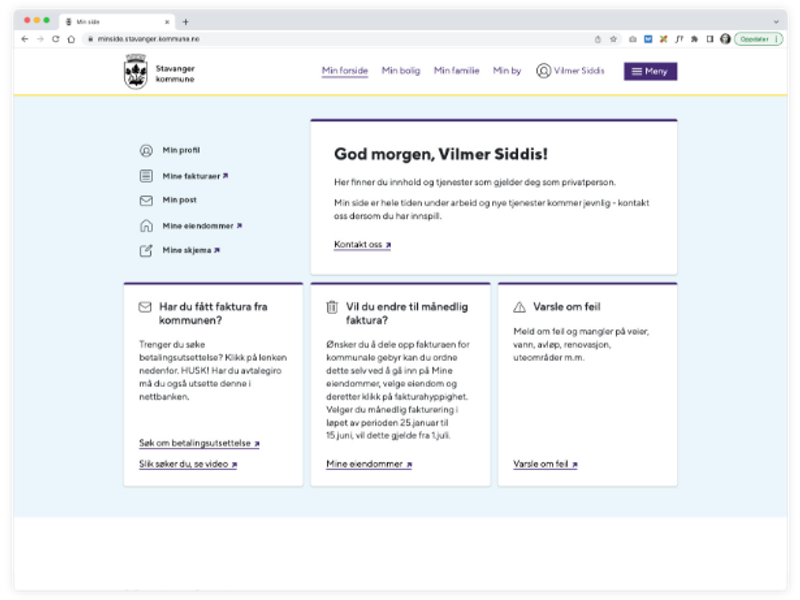
Task: Click the Stavanger kommune crest logo
Action: 136,71
